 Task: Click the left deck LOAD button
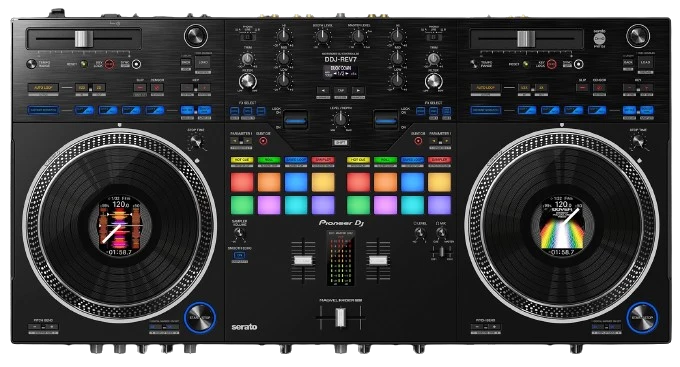point(203,62)
